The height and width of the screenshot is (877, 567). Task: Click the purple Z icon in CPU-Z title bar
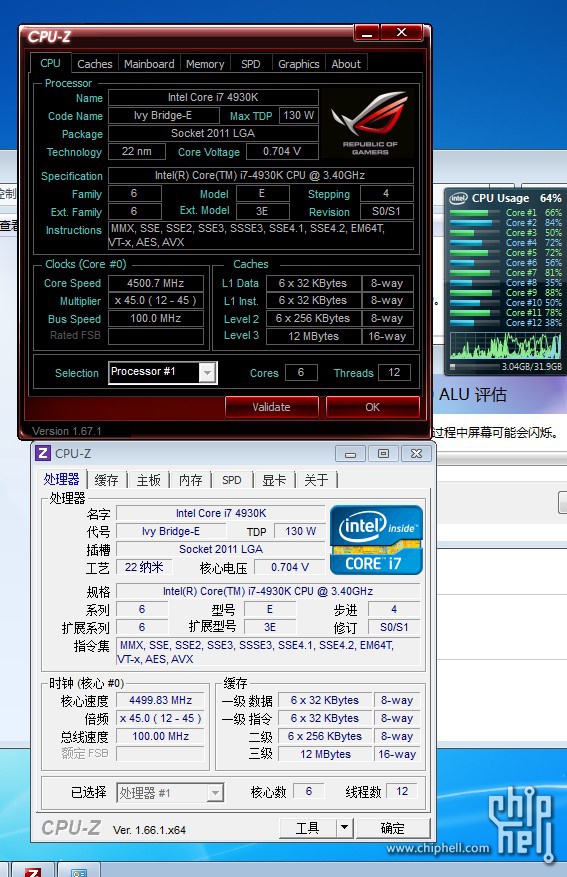coord(43,453)
